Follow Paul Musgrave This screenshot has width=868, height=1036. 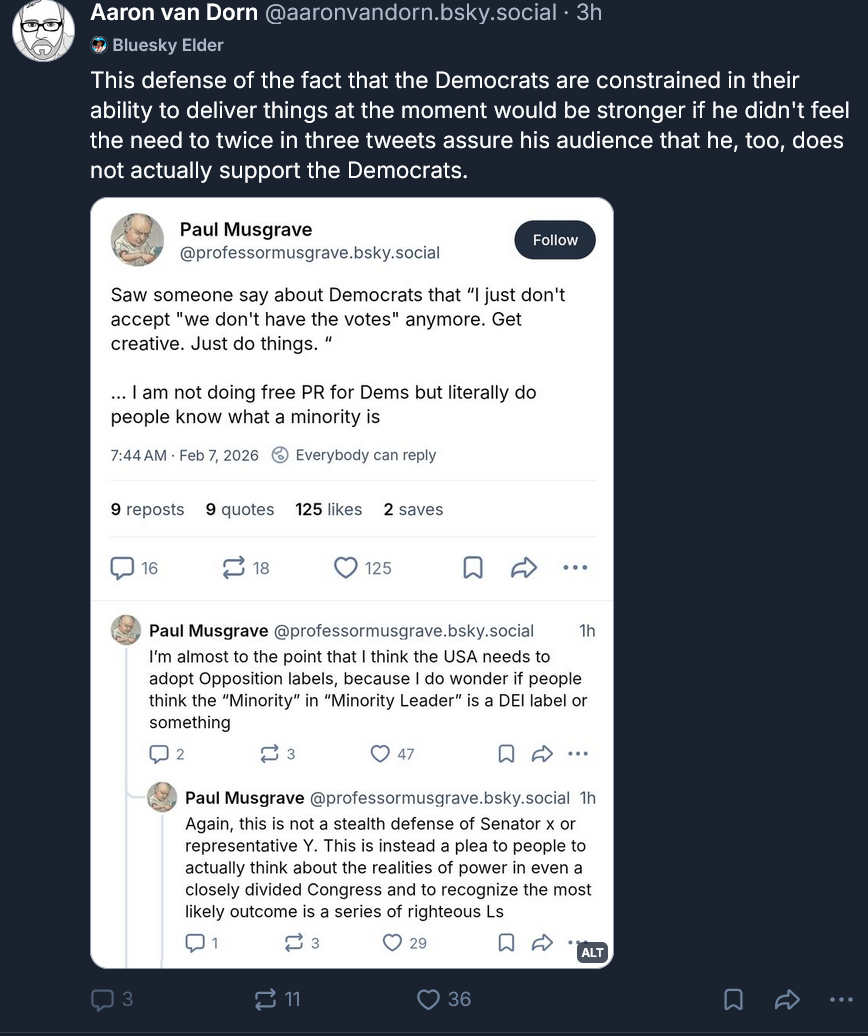click(x=555, y=240)
